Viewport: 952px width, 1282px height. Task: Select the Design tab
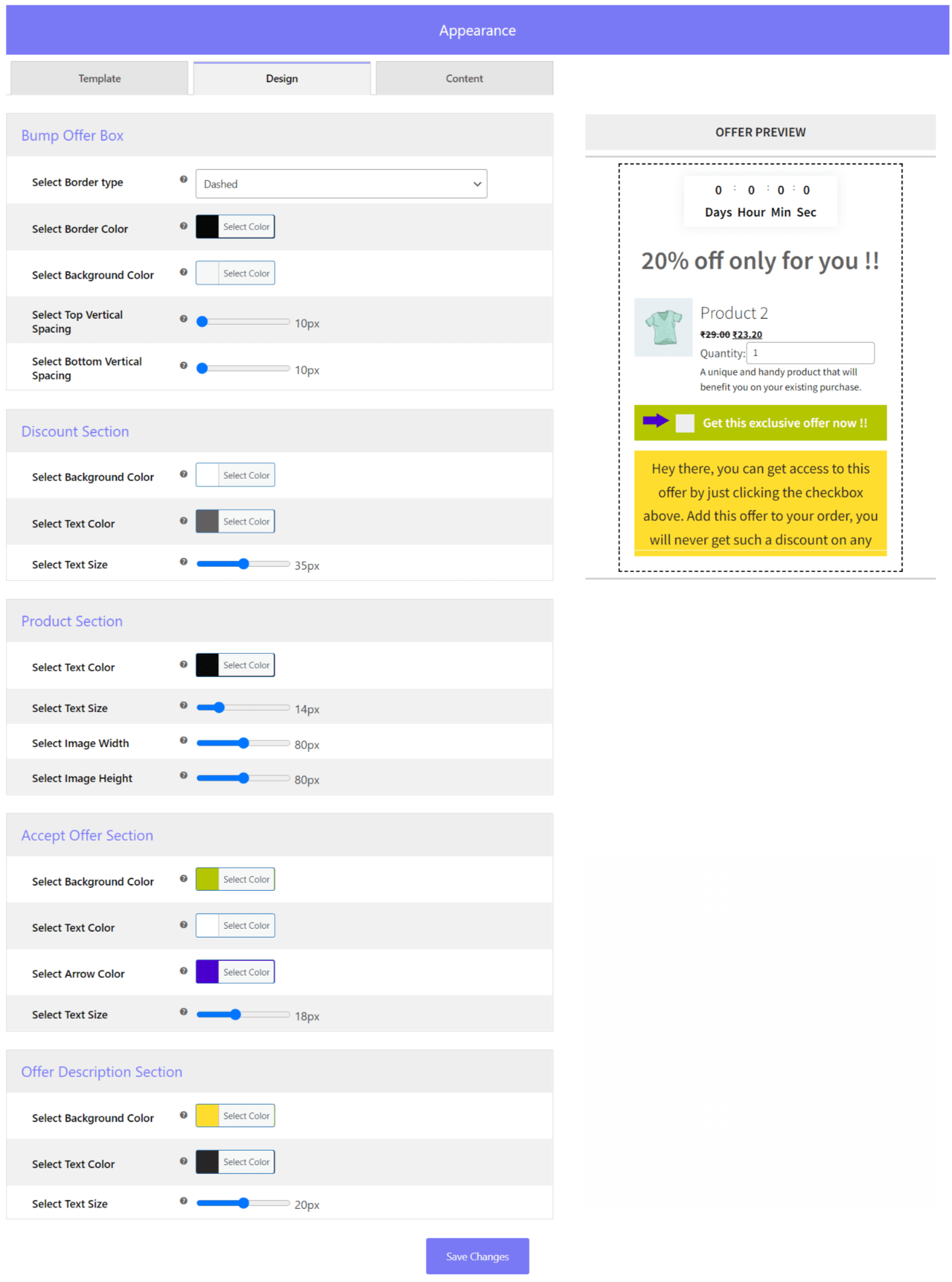[x=282, y=78]
